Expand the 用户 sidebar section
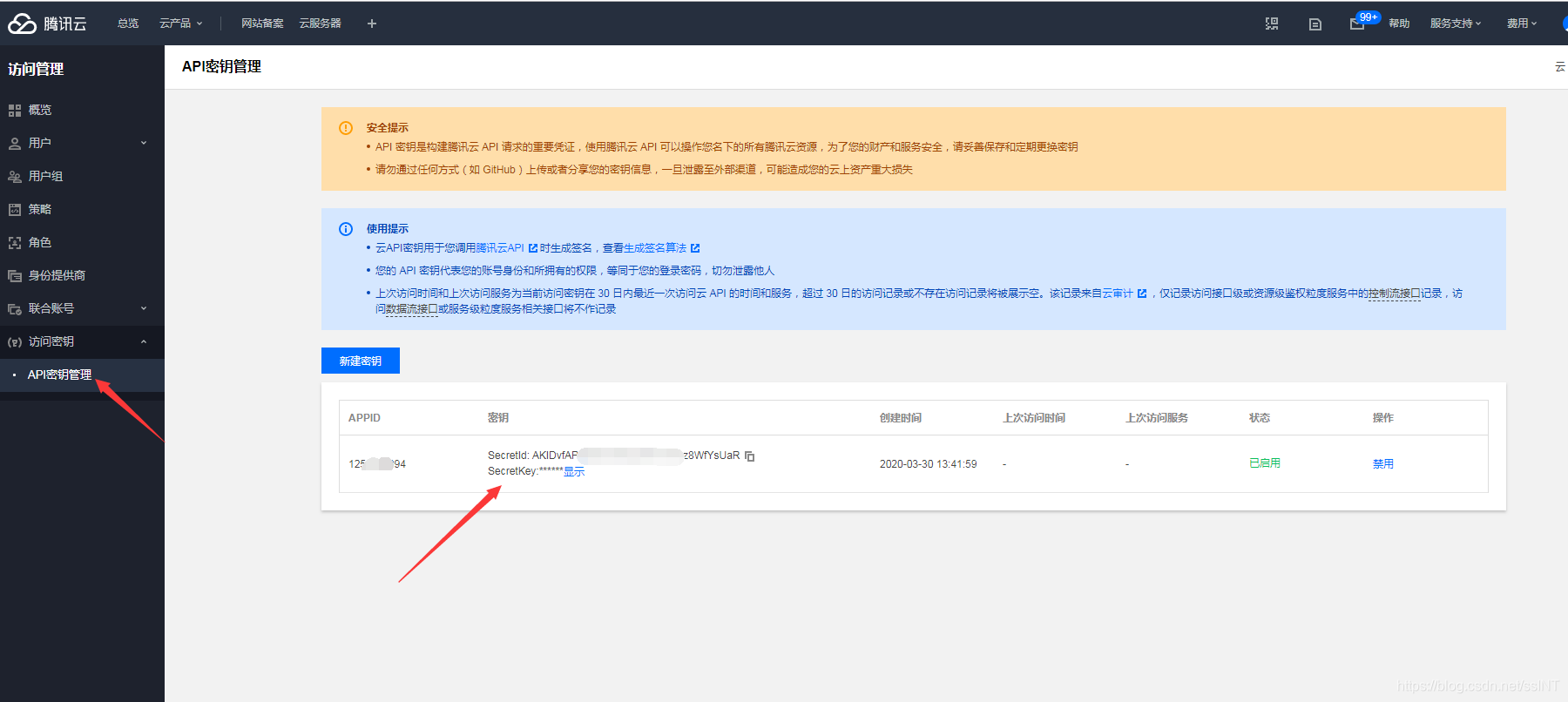Image resolution: width=1568 pixels, height=702 pixels. pos(82,143)
